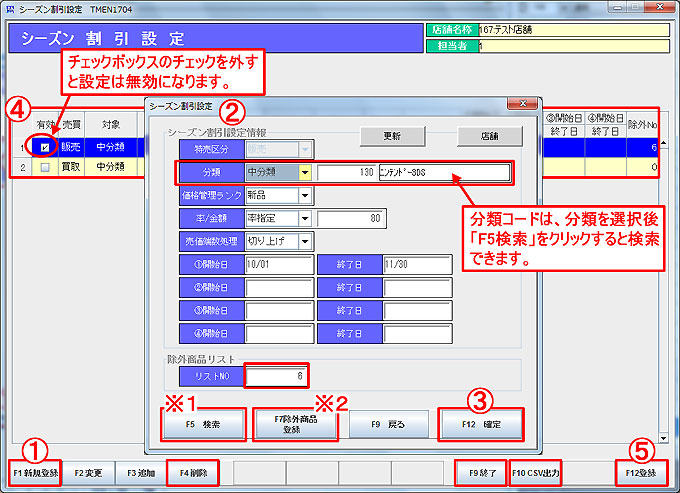Image resolution: width=680 pixels, height=493 pixels.
Task: Click the ①開始日 field containing 10/01
Action: (x=279, y=264)
